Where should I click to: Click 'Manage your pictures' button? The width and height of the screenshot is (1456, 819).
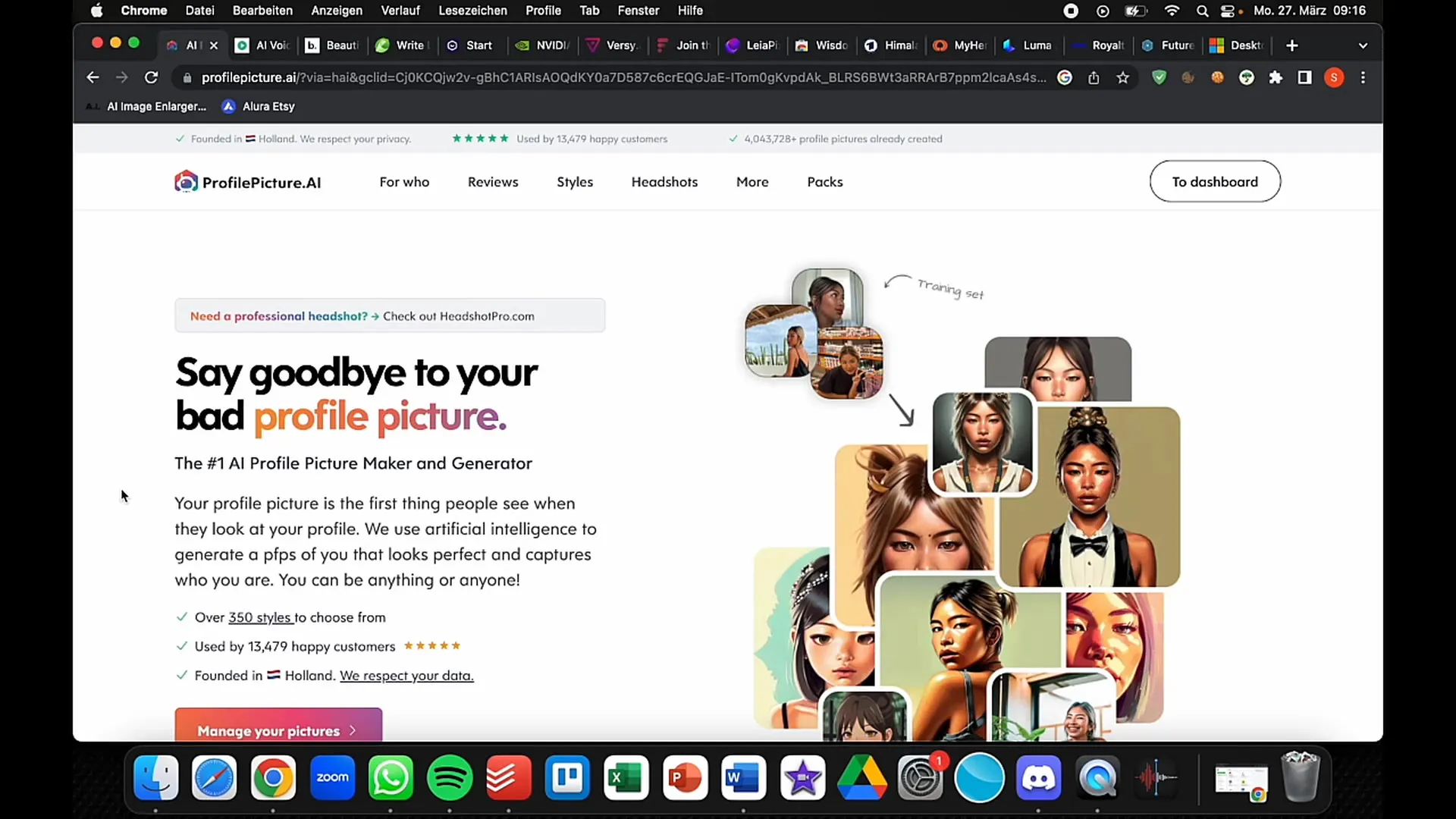278,730
